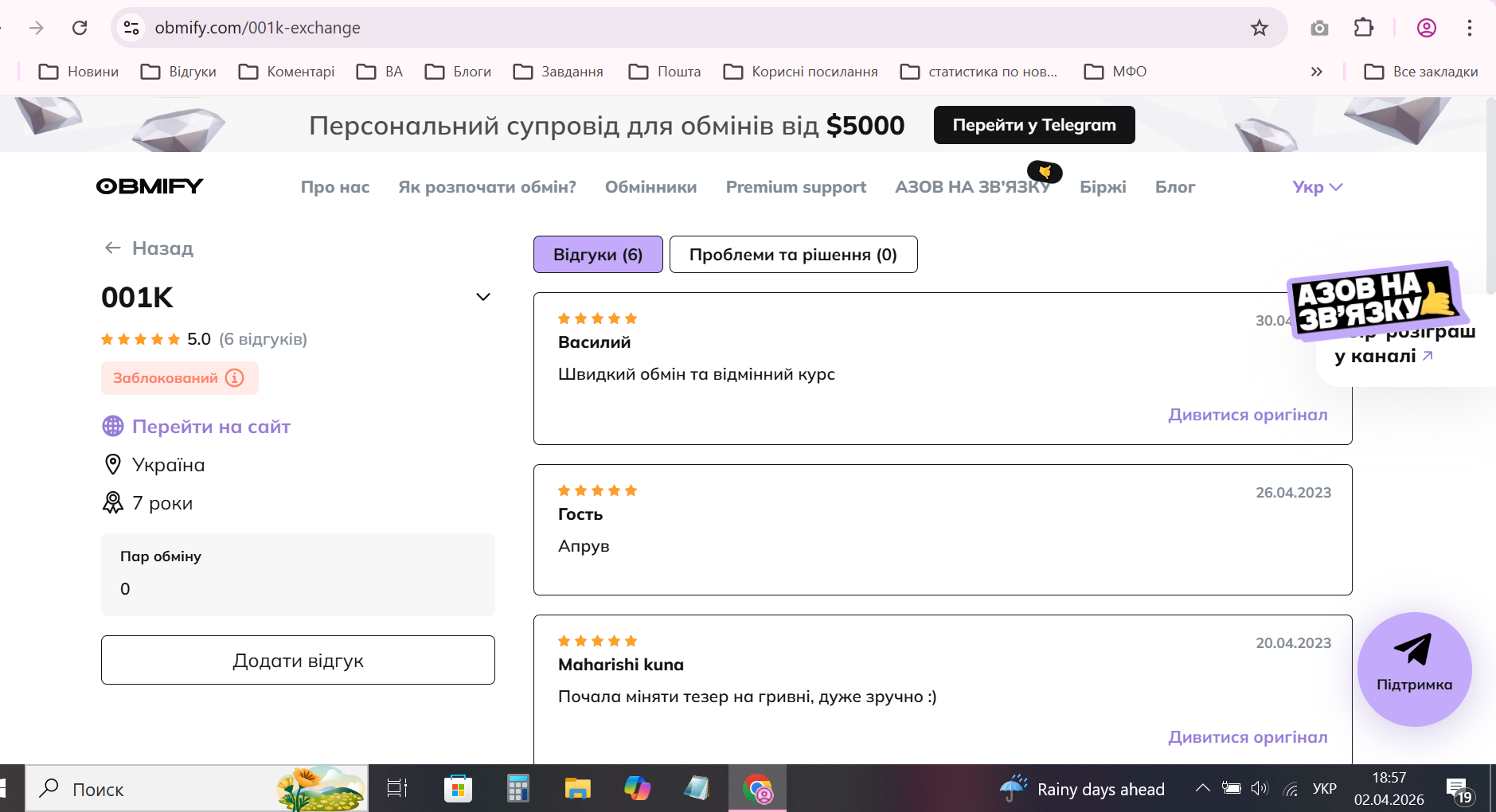Follow the Перейти на сайт link
This screenshot has width=1496, height=812.
coord(211,427)
